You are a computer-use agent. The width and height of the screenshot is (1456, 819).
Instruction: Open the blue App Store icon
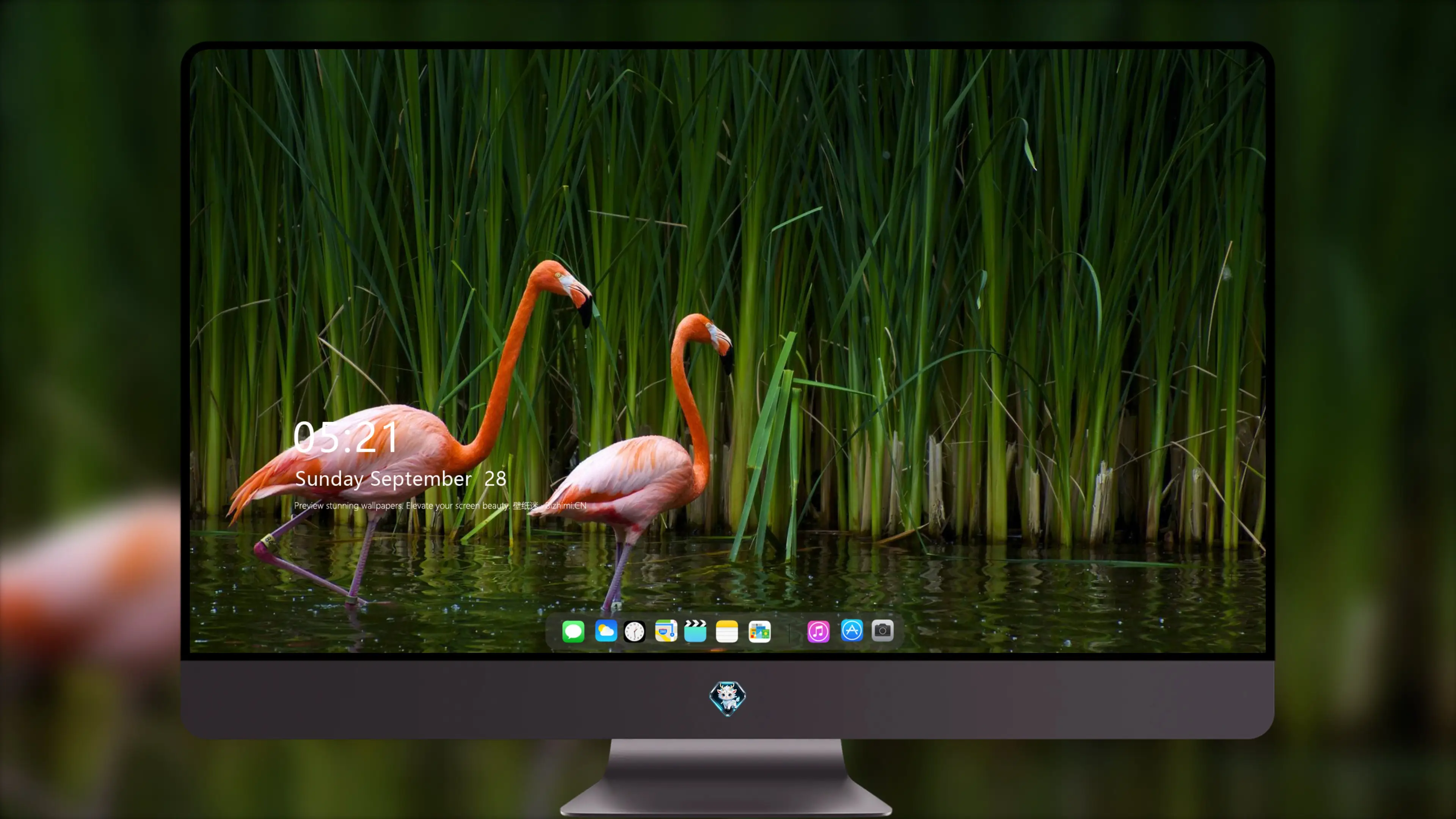pyautogui.click(x=852, y=630)
